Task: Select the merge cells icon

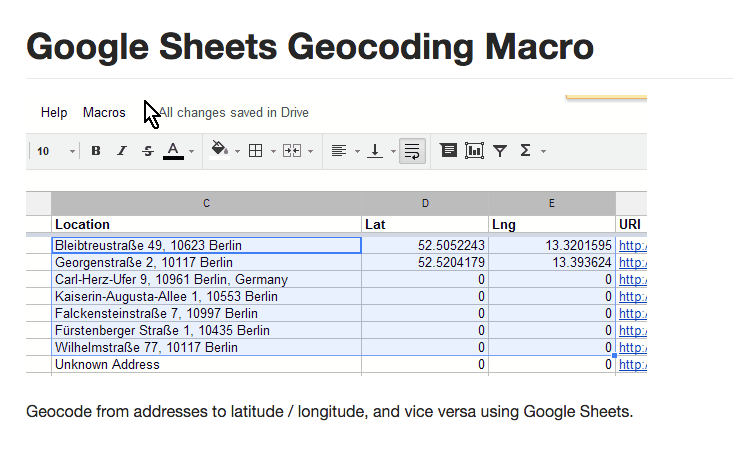Action: 292,151
